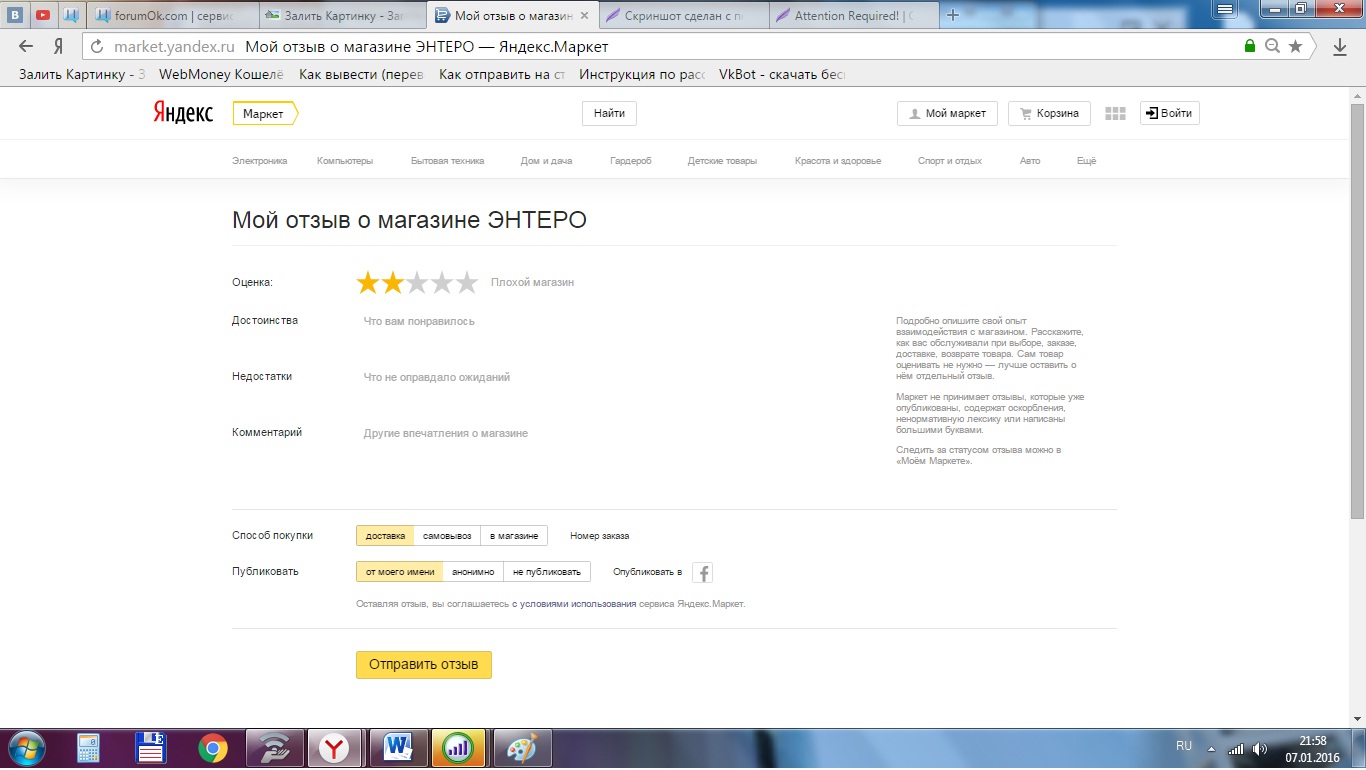The width and height of the screenshot is (1366, 770).
Task: Select 'в магазине' purchase method
Action: pyautogui.click(x=514, y=536)
